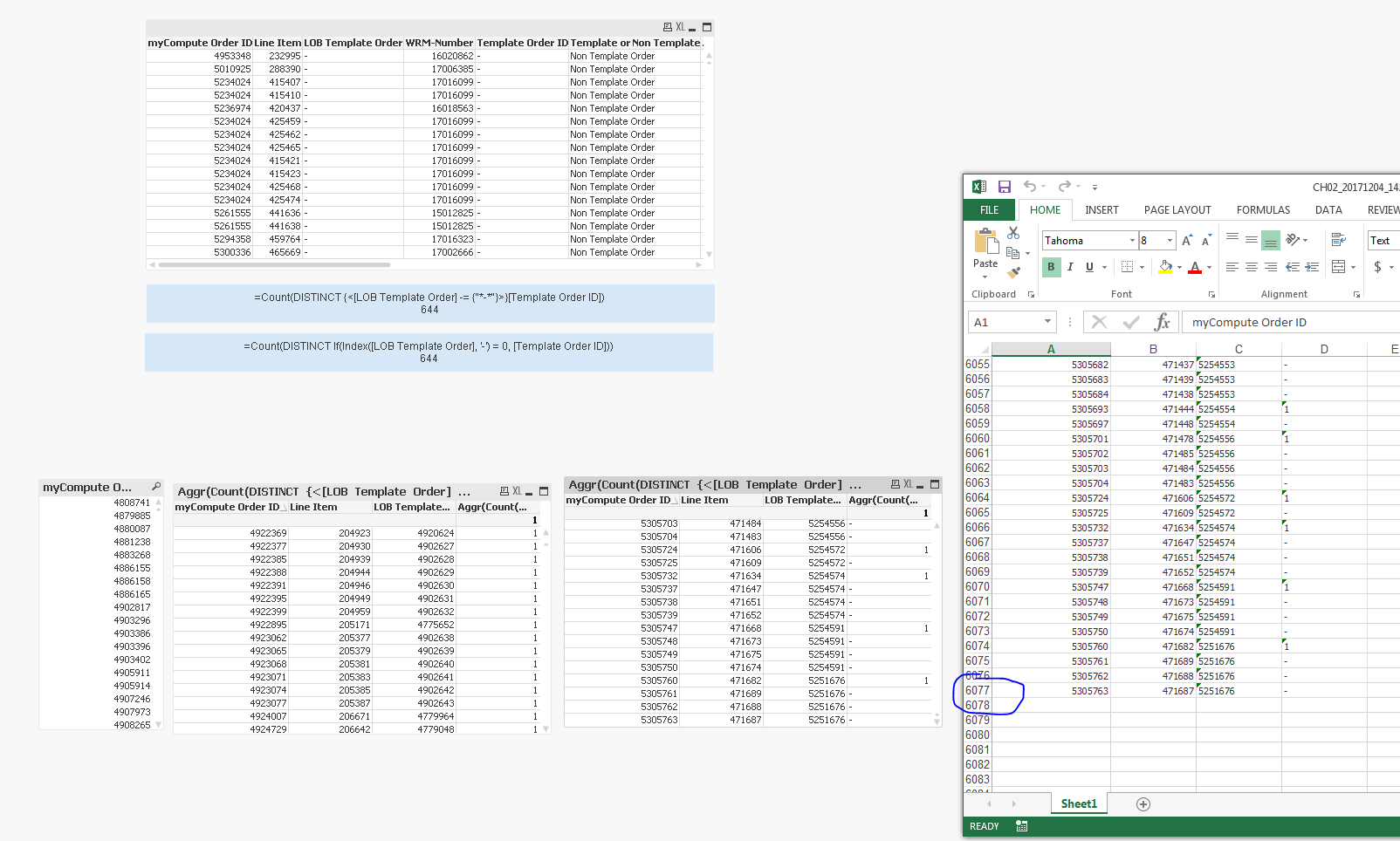Switch to the PAGE LAYOUT tab
The width and height of the screenshot is (1400, 841).
[x=1177, y=210]
